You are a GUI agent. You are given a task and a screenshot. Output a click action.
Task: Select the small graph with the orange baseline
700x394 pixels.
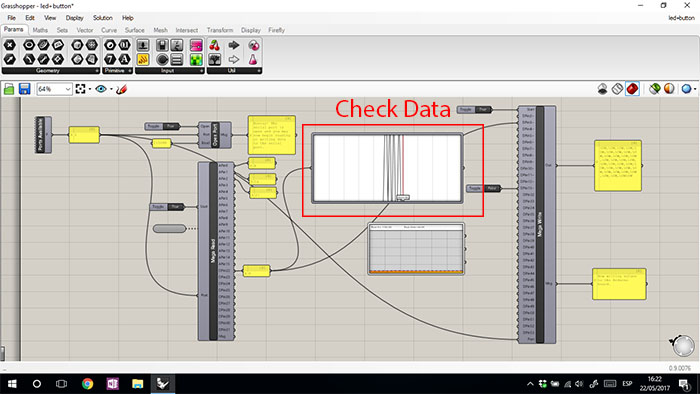(x=416, y=249)
